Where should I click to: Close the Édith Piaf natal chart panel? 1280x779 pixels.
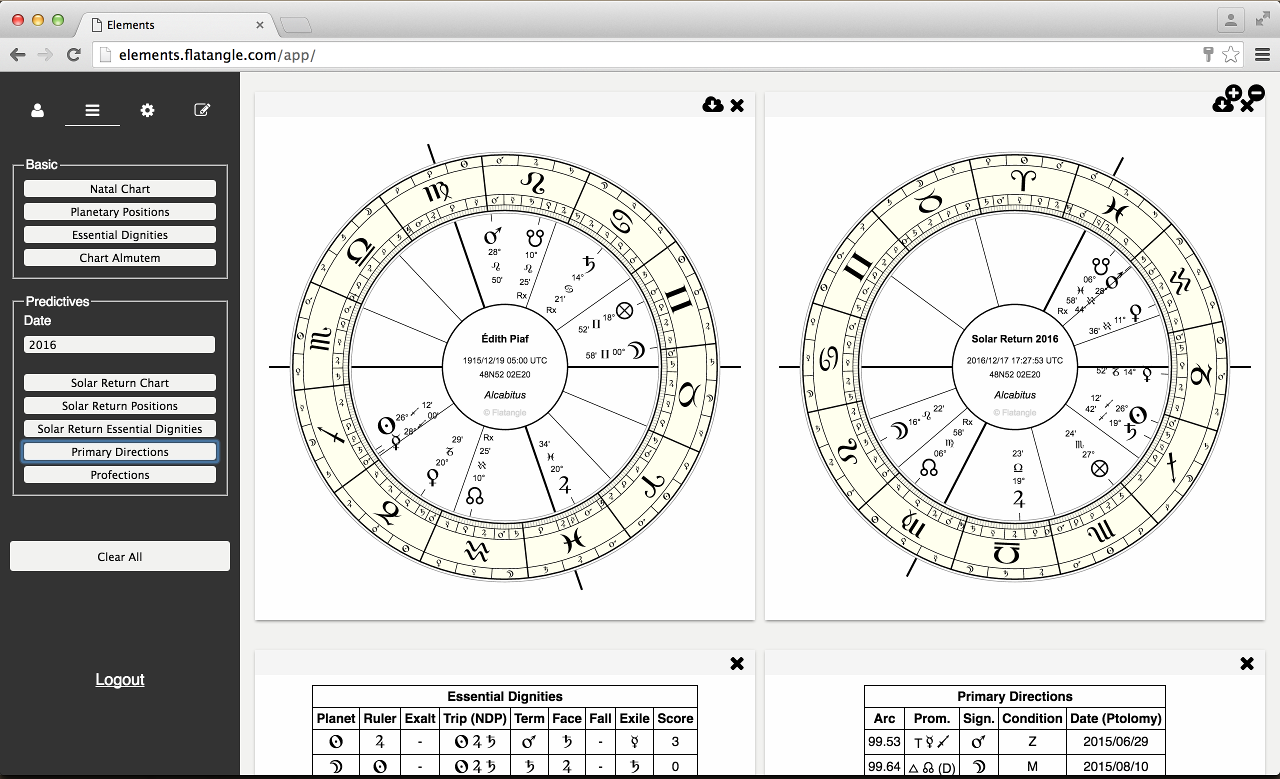click(737, 105)
